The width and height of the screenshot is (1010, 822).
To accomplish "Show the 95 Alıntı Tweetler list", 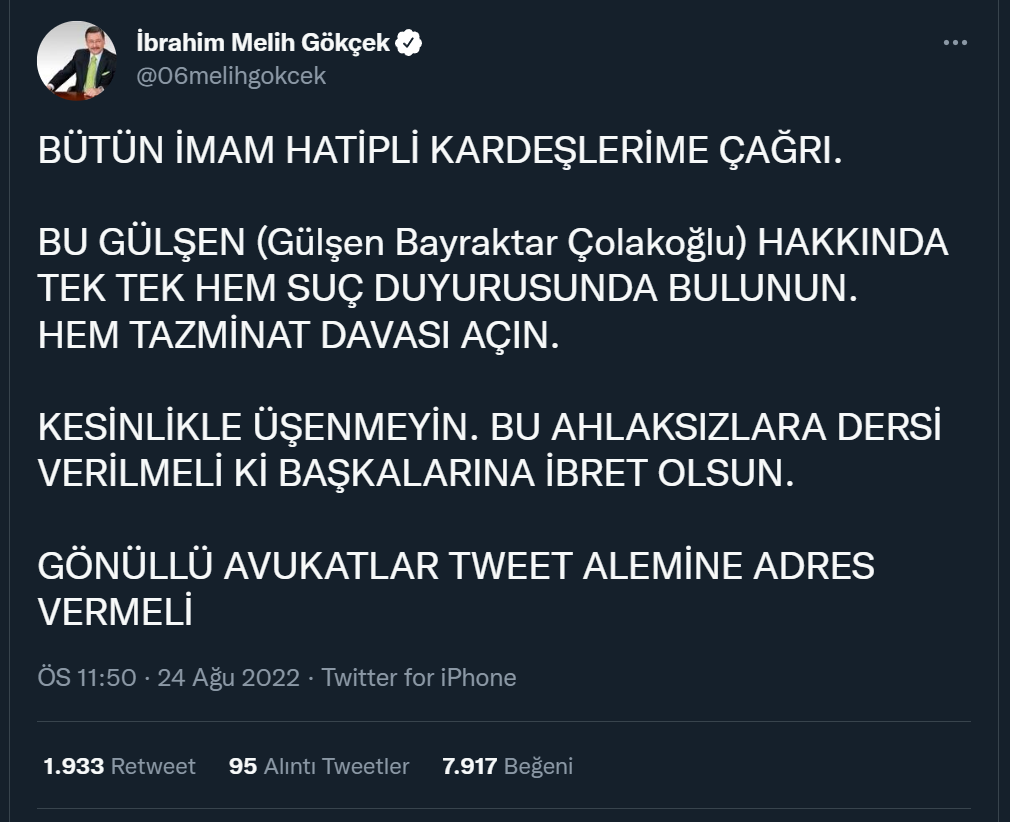I will point(319,766).
